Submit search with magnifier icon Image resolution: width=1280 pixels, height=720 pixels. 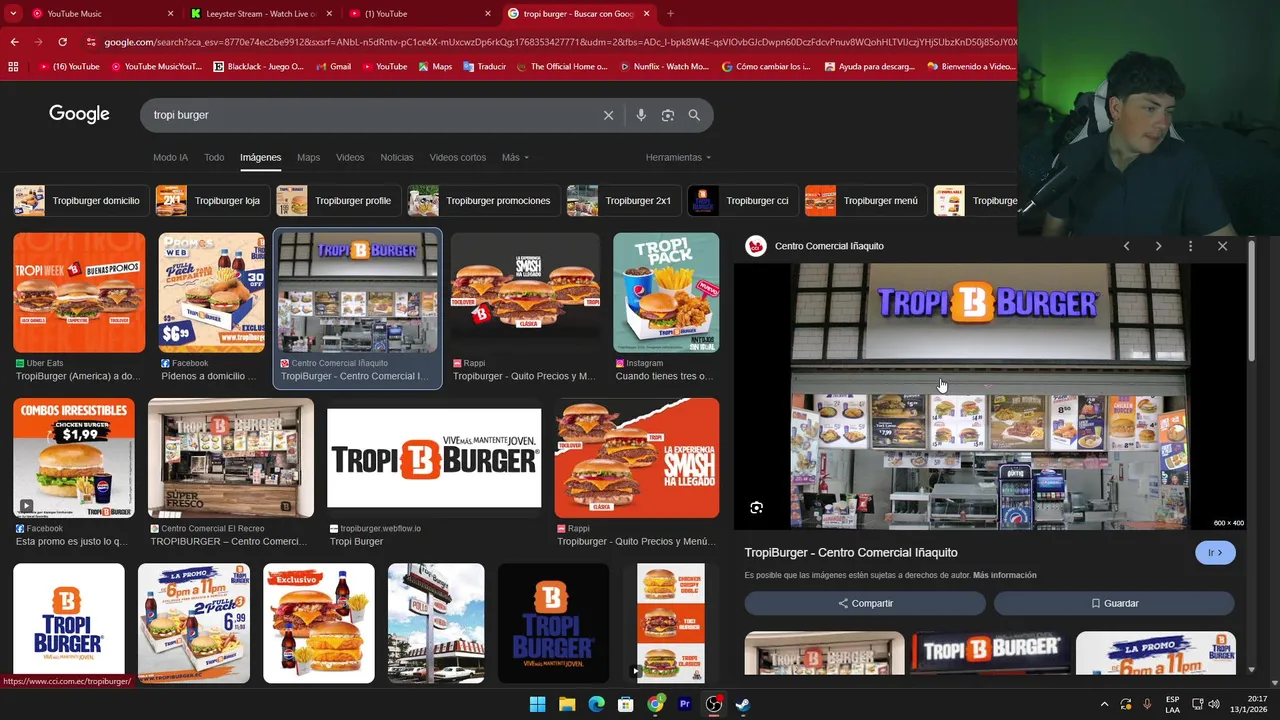pyautogui.click(x=694, y=115)
